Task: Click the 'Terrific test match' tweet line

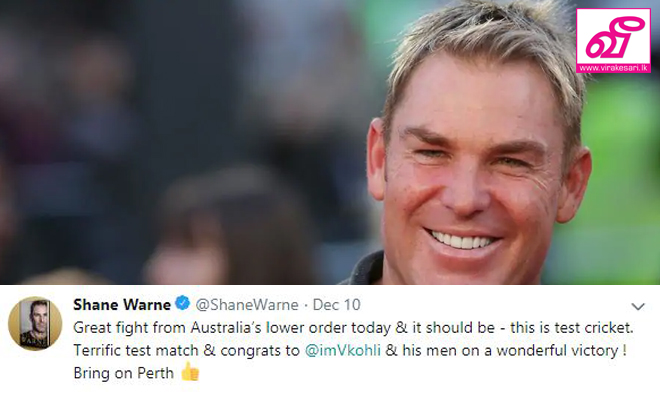Action: coord(350,350)
